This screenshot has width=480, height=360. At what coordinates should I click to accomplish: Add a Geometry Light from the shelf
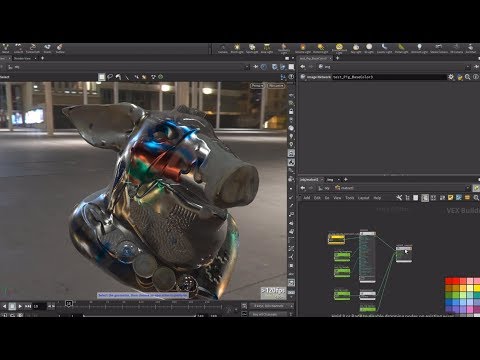click(284, 49)
